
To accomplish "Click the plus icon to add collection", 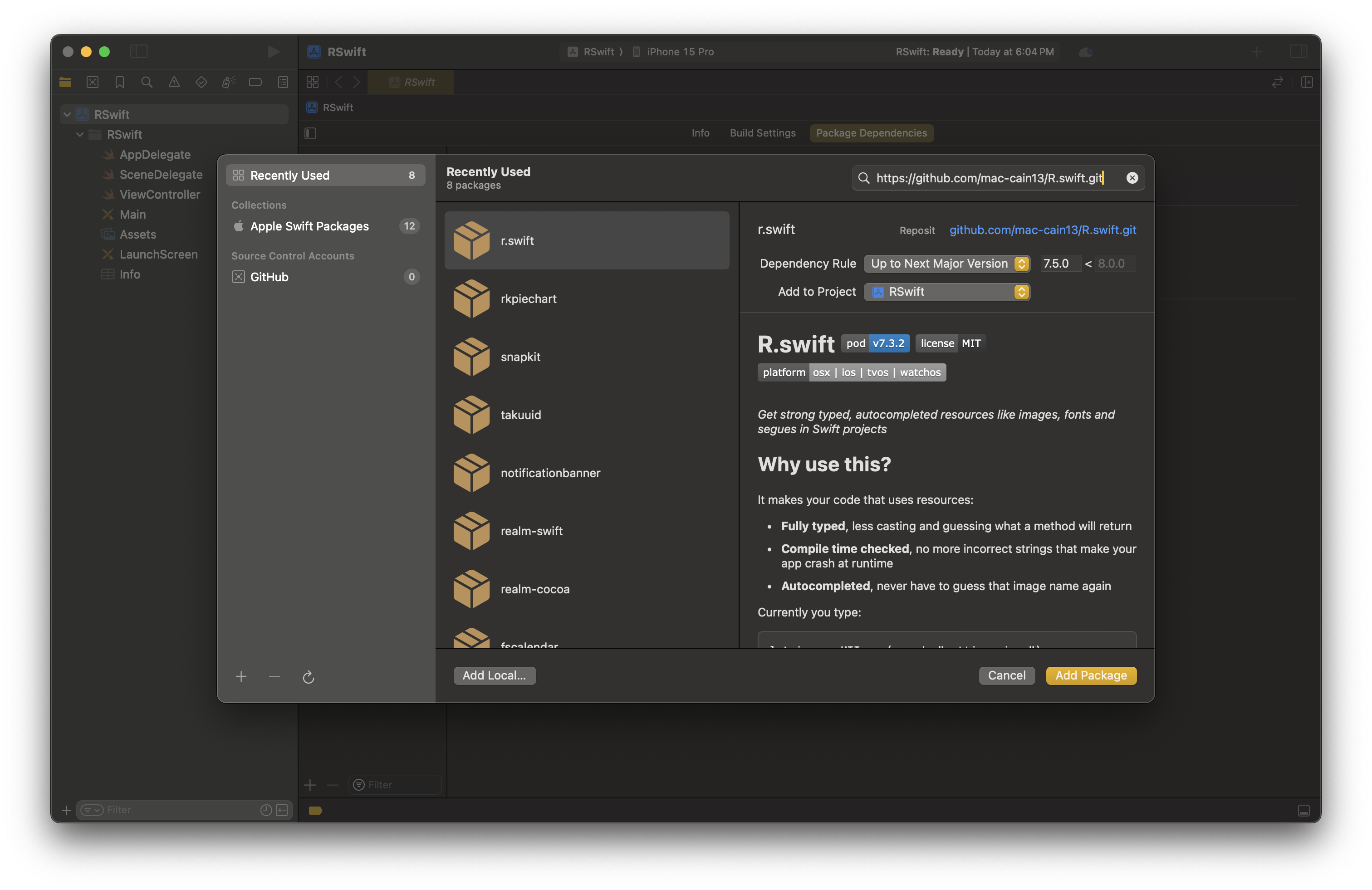I will click(x=241, y=677).
